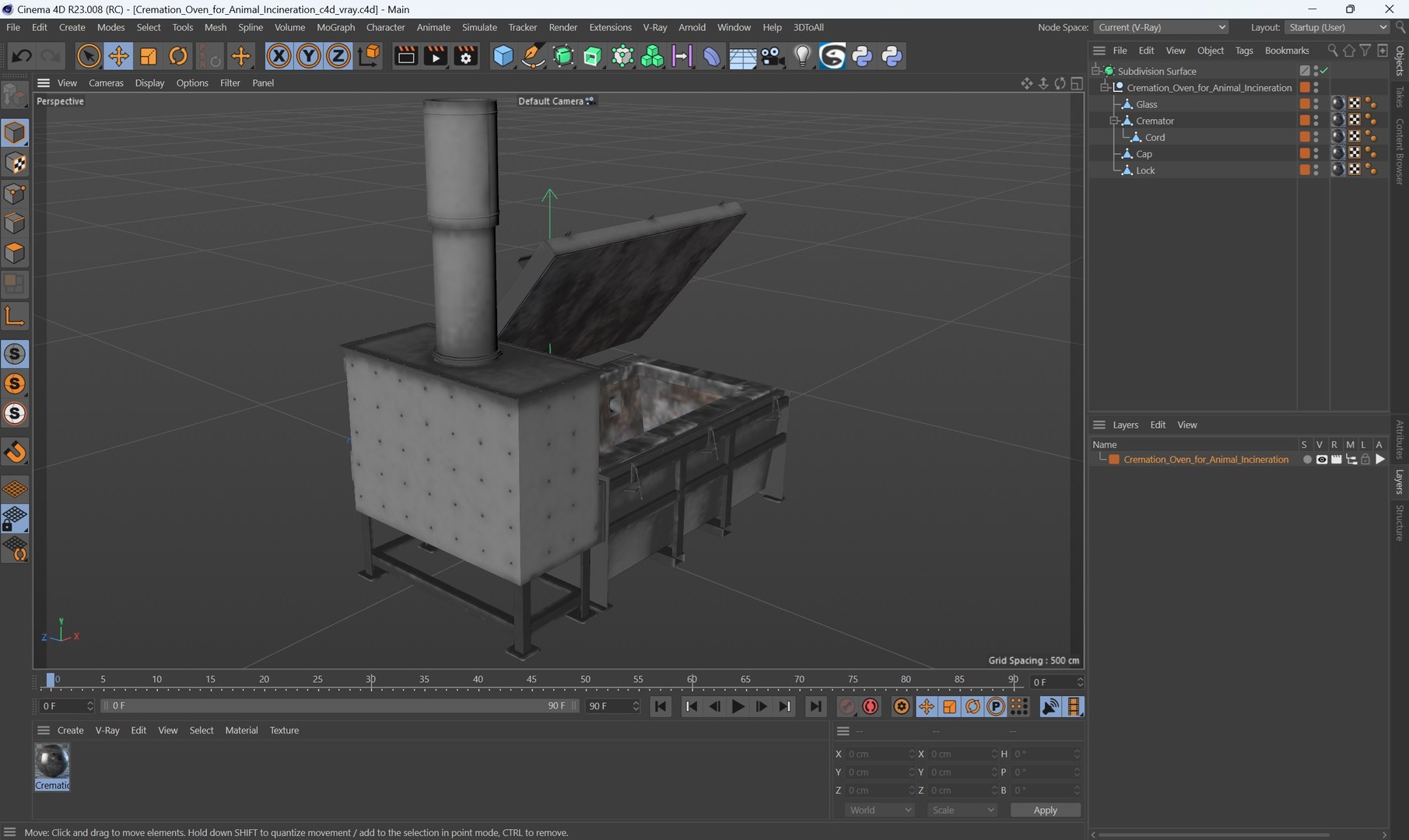Select the Scale tool in top toolbar

[x=148, y=56]
